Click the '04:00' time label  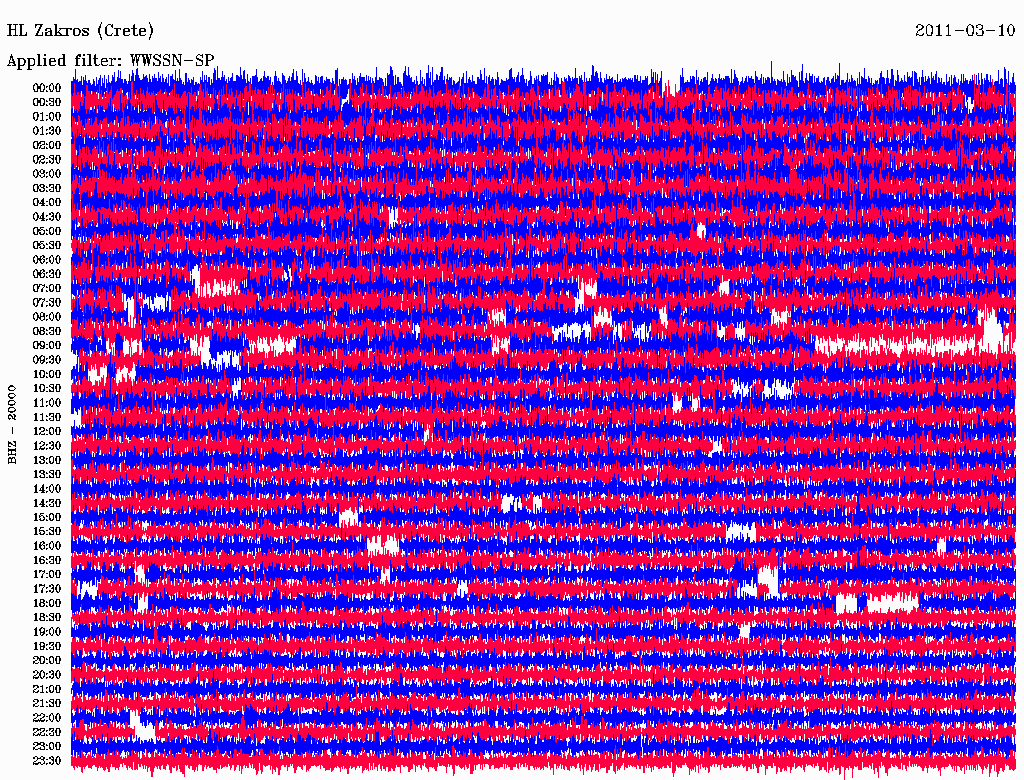coord(47,203)
